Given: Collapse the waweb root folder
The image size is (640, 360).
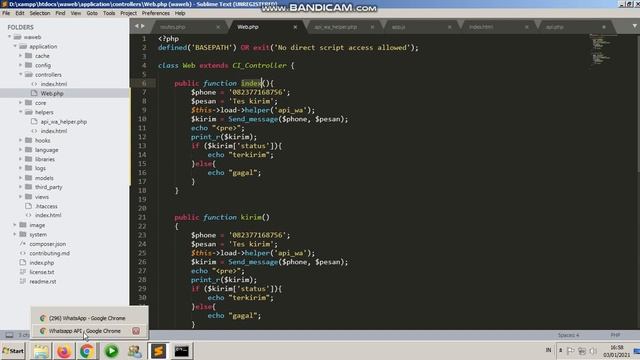Looking at the screenshot, I should [x=9, y=37].
